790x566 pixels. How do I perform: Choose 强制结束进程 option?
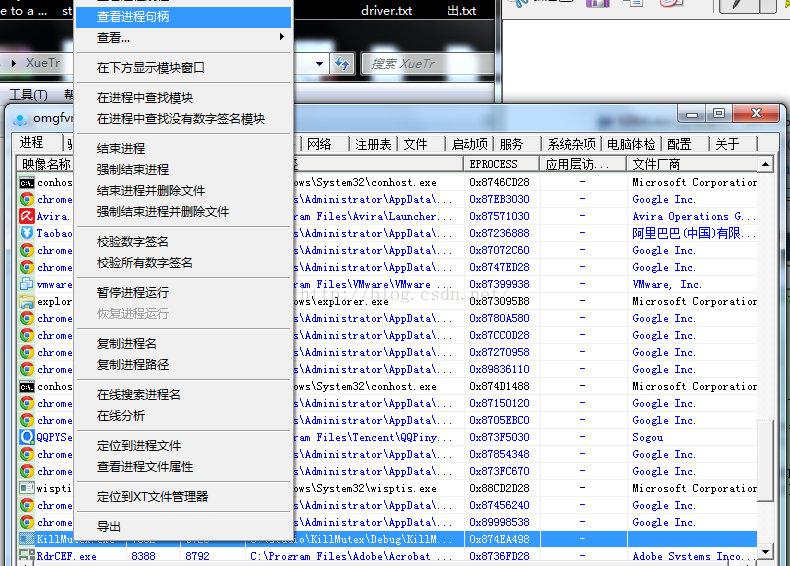pos(183,170)
